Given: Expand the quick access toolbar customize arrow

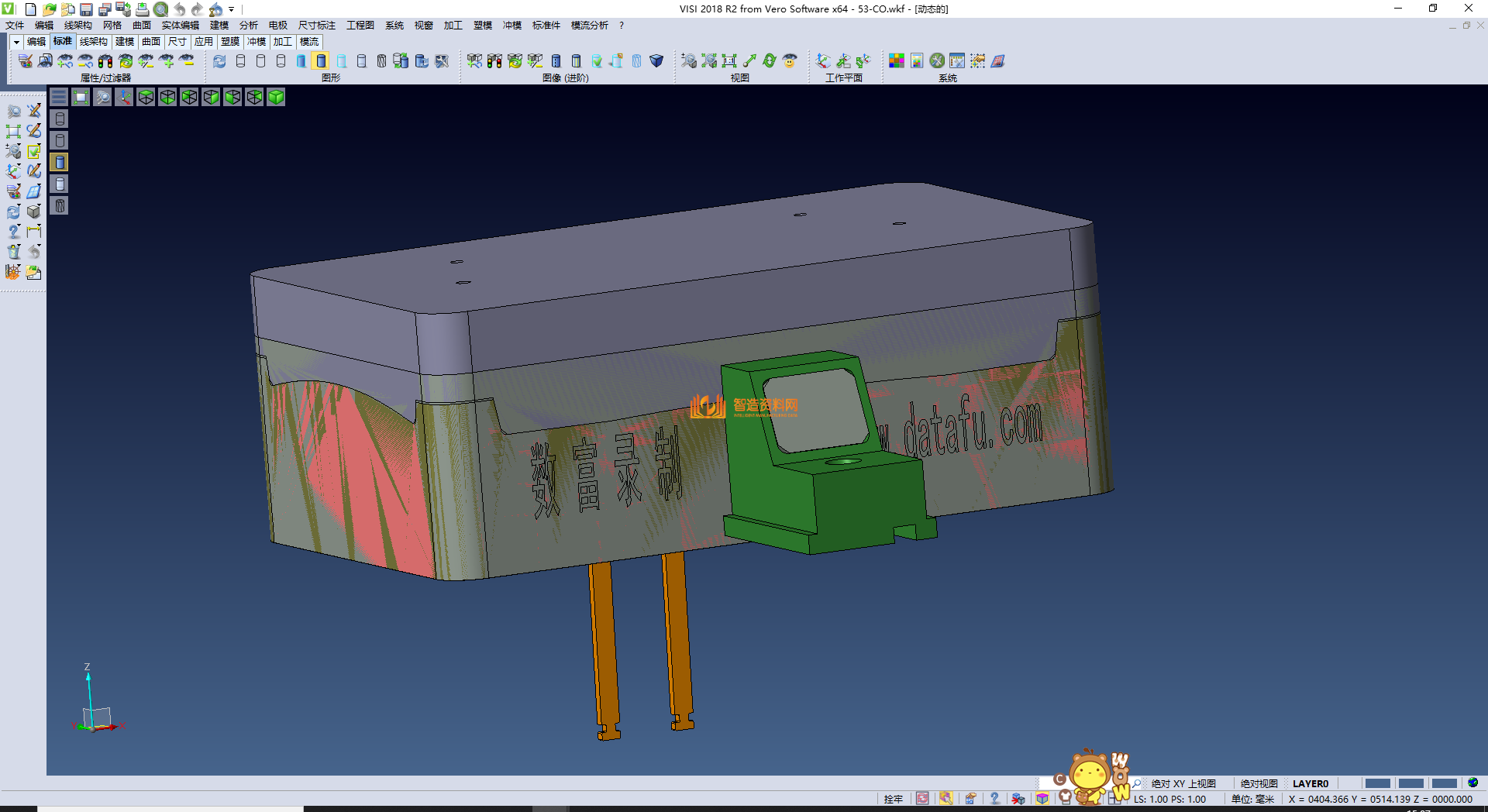Looking at the screenshot, I should (232, 10).
